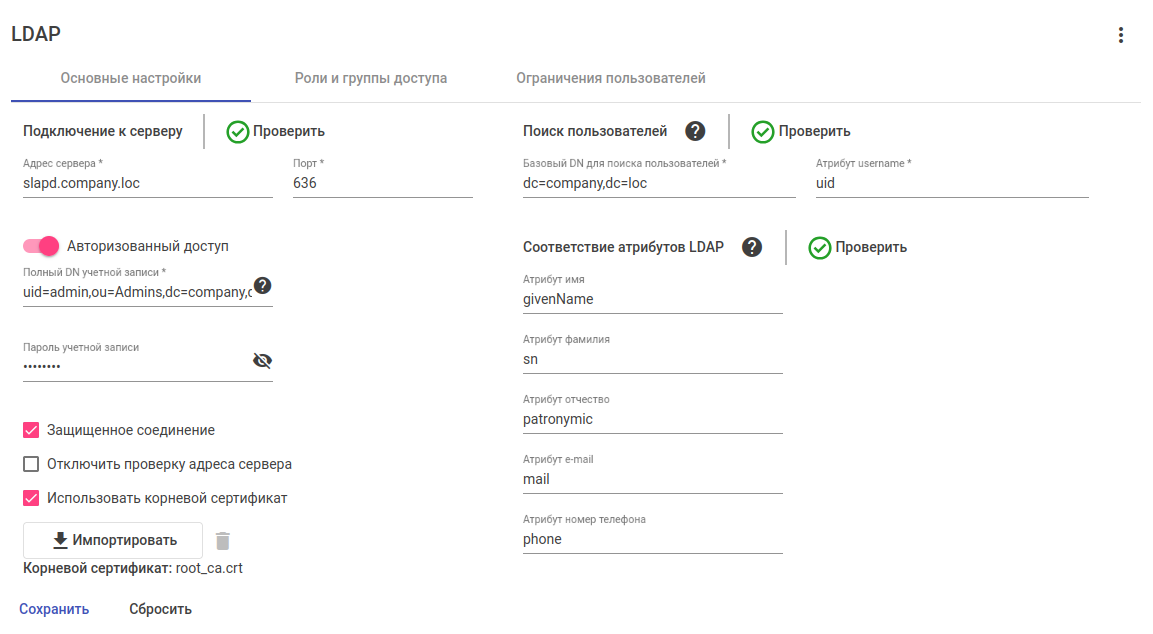Click the Адрес сервера input field
Viewport: 1153px width, 634px height.
tap(147, 183)
